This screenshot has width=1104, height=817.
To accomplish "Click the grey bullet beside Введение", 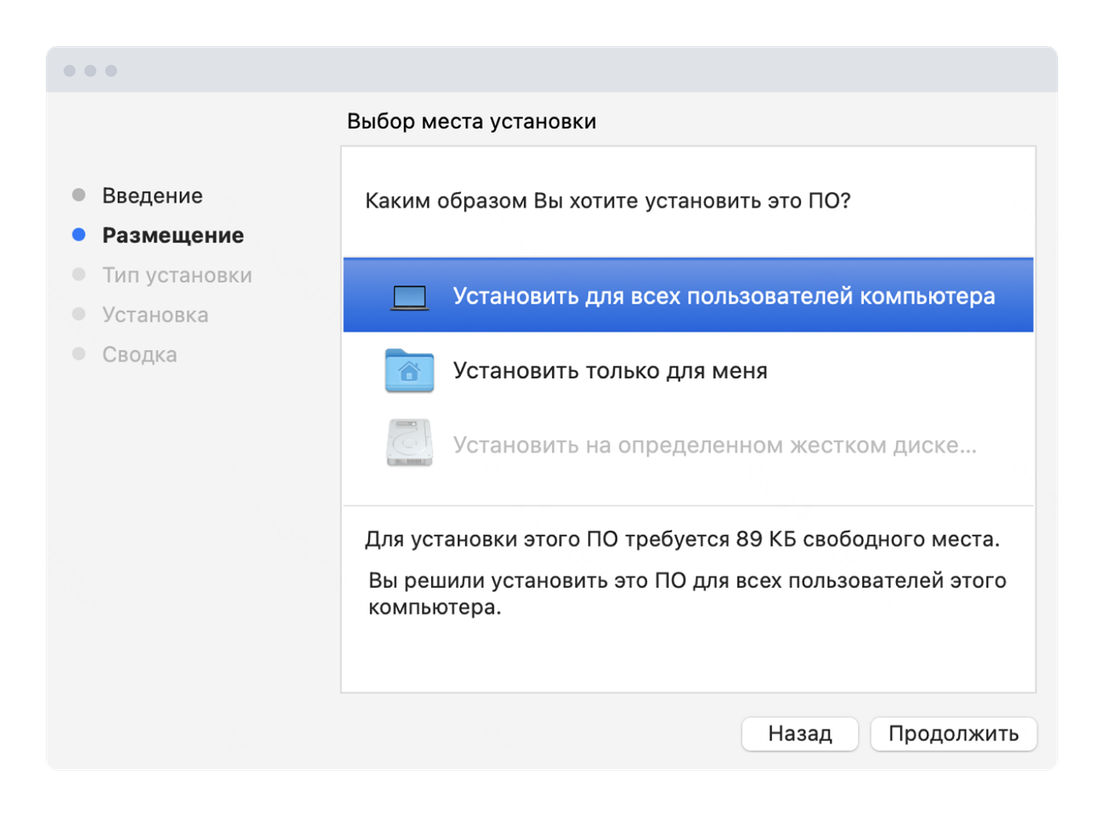I will pos(79,195).
